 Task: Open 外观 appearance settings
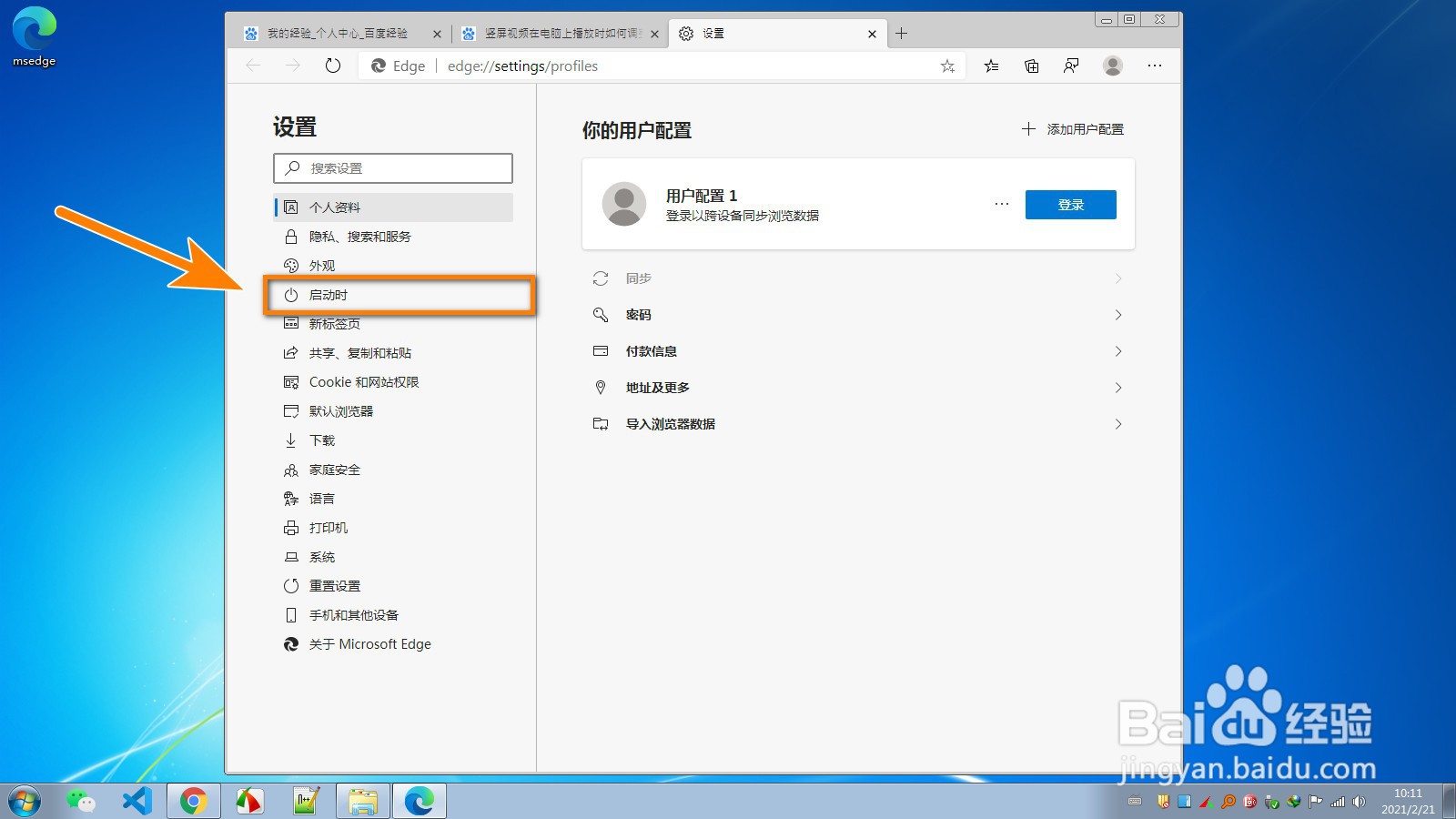(393, 266)
